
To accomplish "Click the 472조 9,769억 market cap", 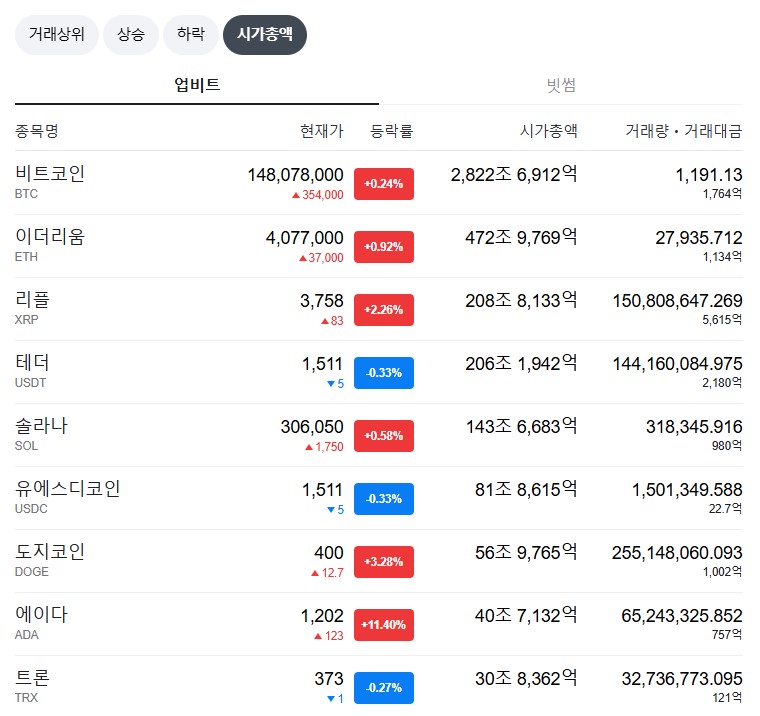I will coord(521,238).
